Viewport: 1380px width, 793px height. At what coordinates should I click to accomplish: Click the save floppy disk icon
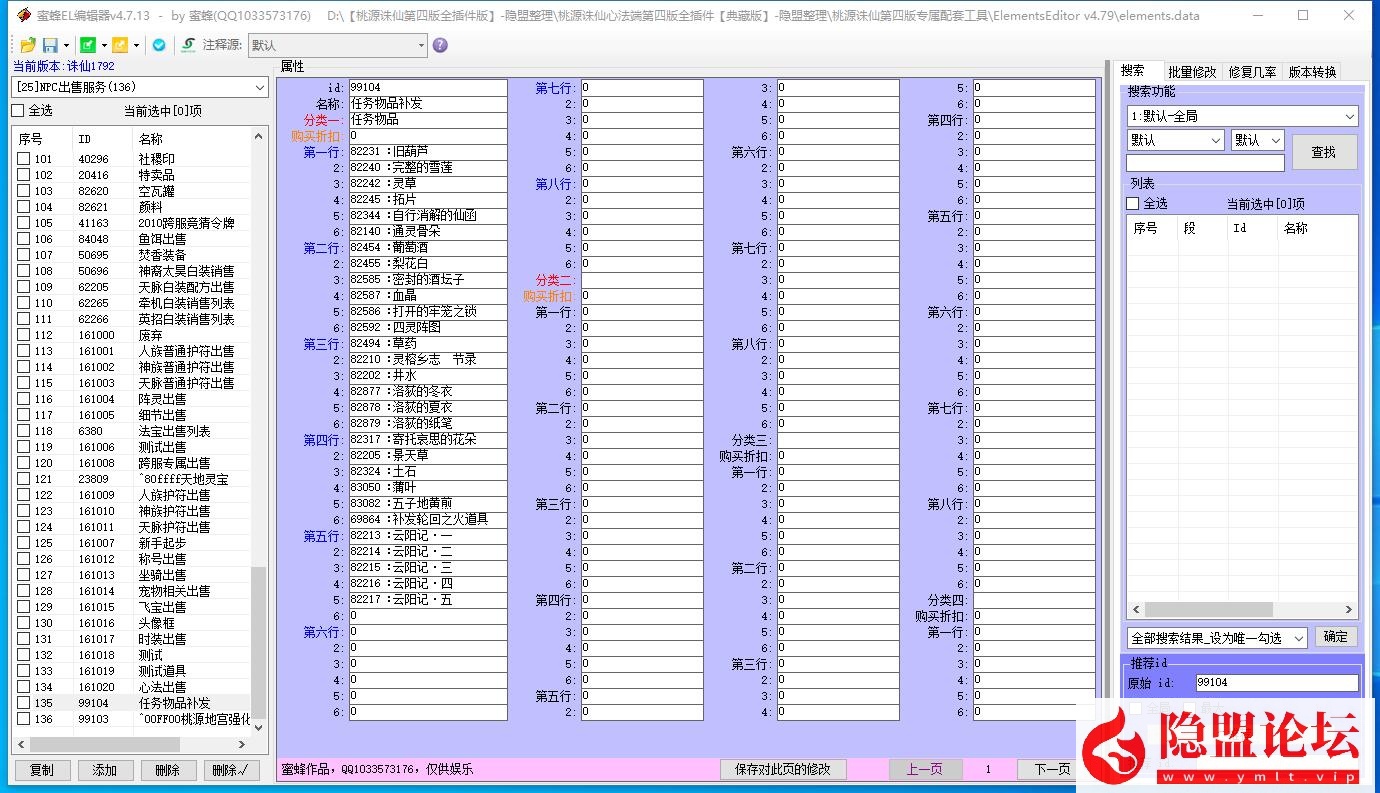click(50, 45)
